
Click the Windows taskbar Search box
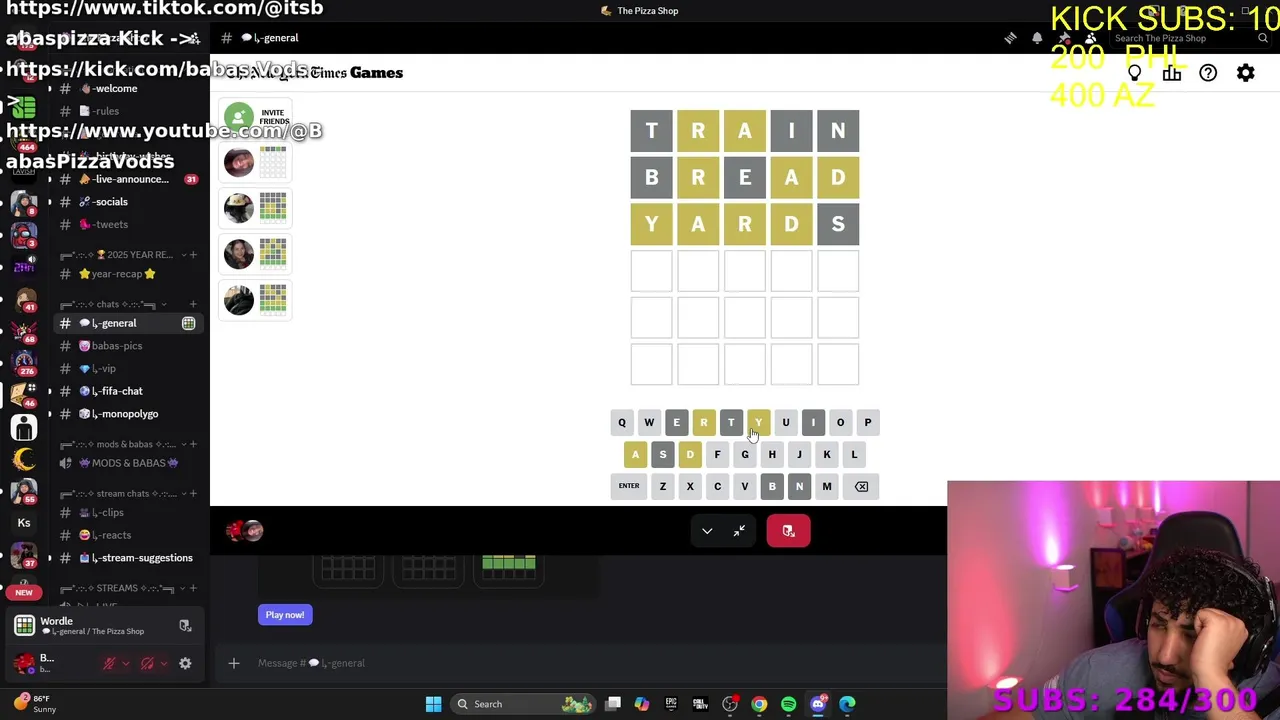[525, 704]
